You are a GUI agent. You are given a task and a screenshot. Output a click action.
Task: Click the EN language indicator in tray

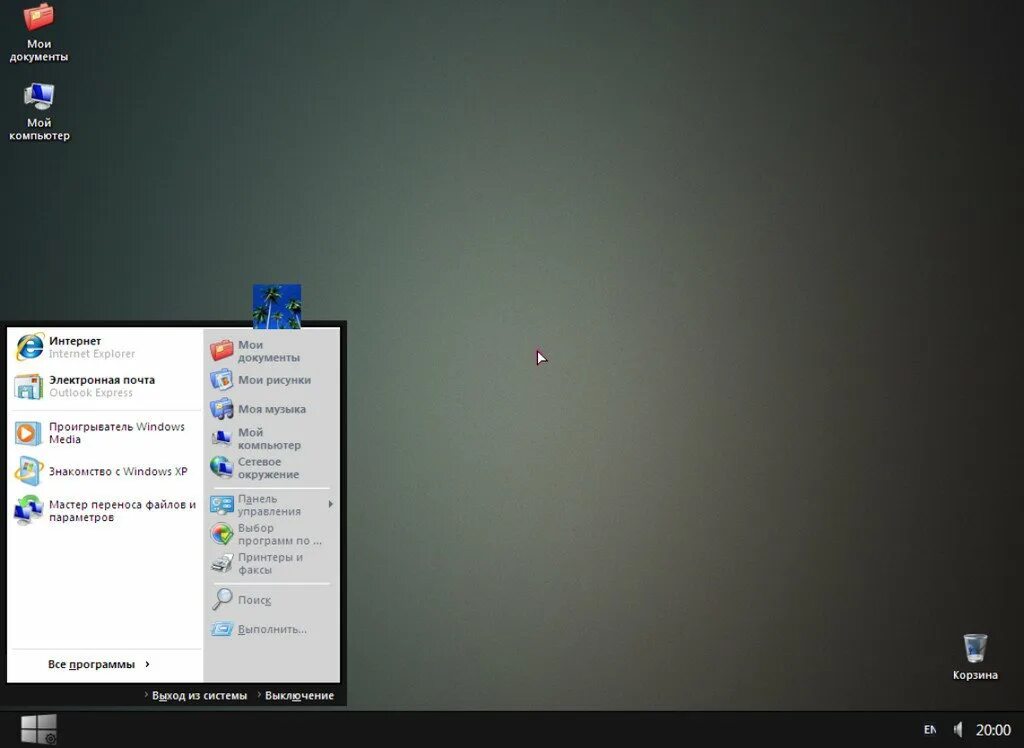point(930,730)
